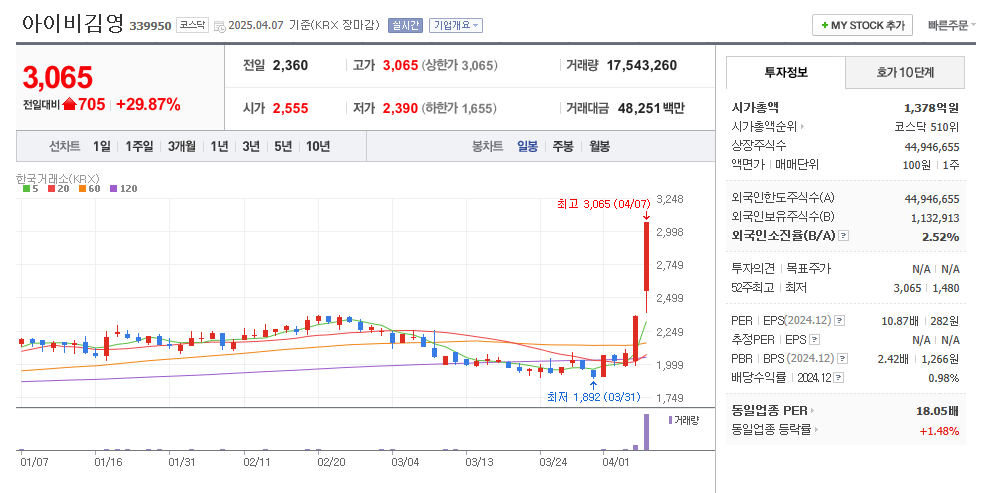Select the 1주일 line chart period
Viewport: 985px width, 493px height.
(x=139, y=146)
